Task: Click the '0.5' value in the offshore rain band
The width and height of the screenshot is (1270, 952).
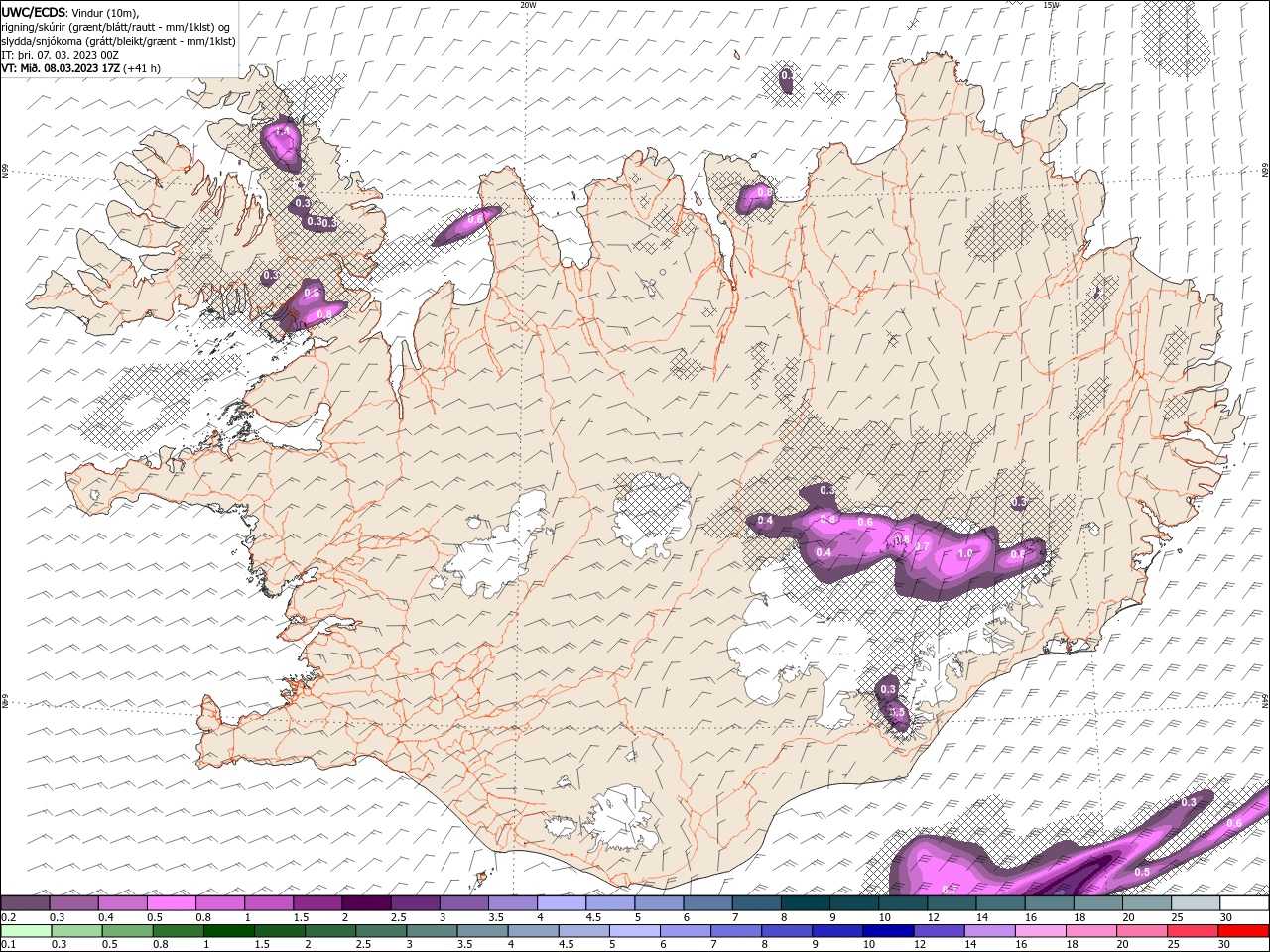Action: [1142, 872]
